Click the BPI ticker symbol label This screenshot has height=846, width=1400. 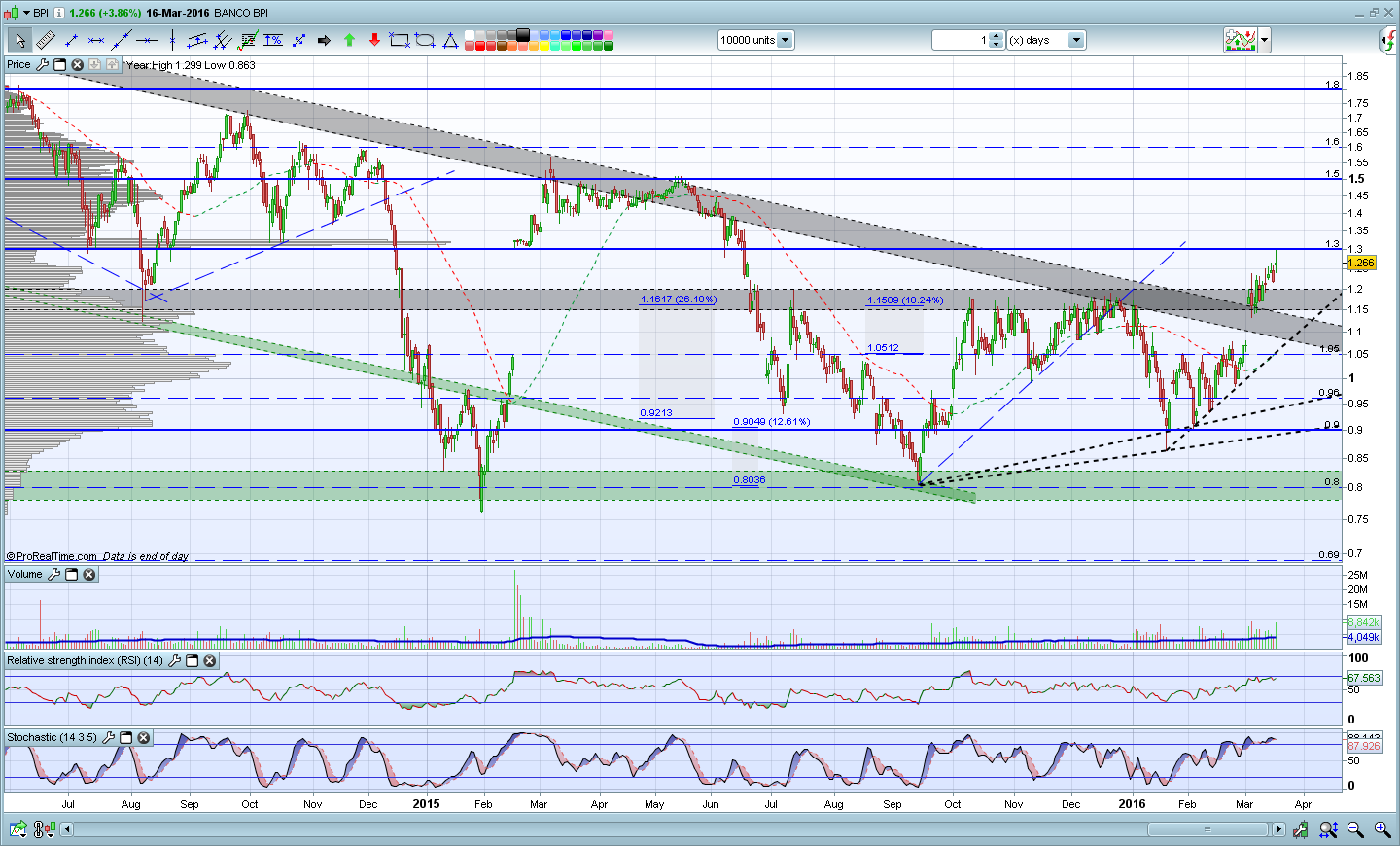click(x=41, y=13)
